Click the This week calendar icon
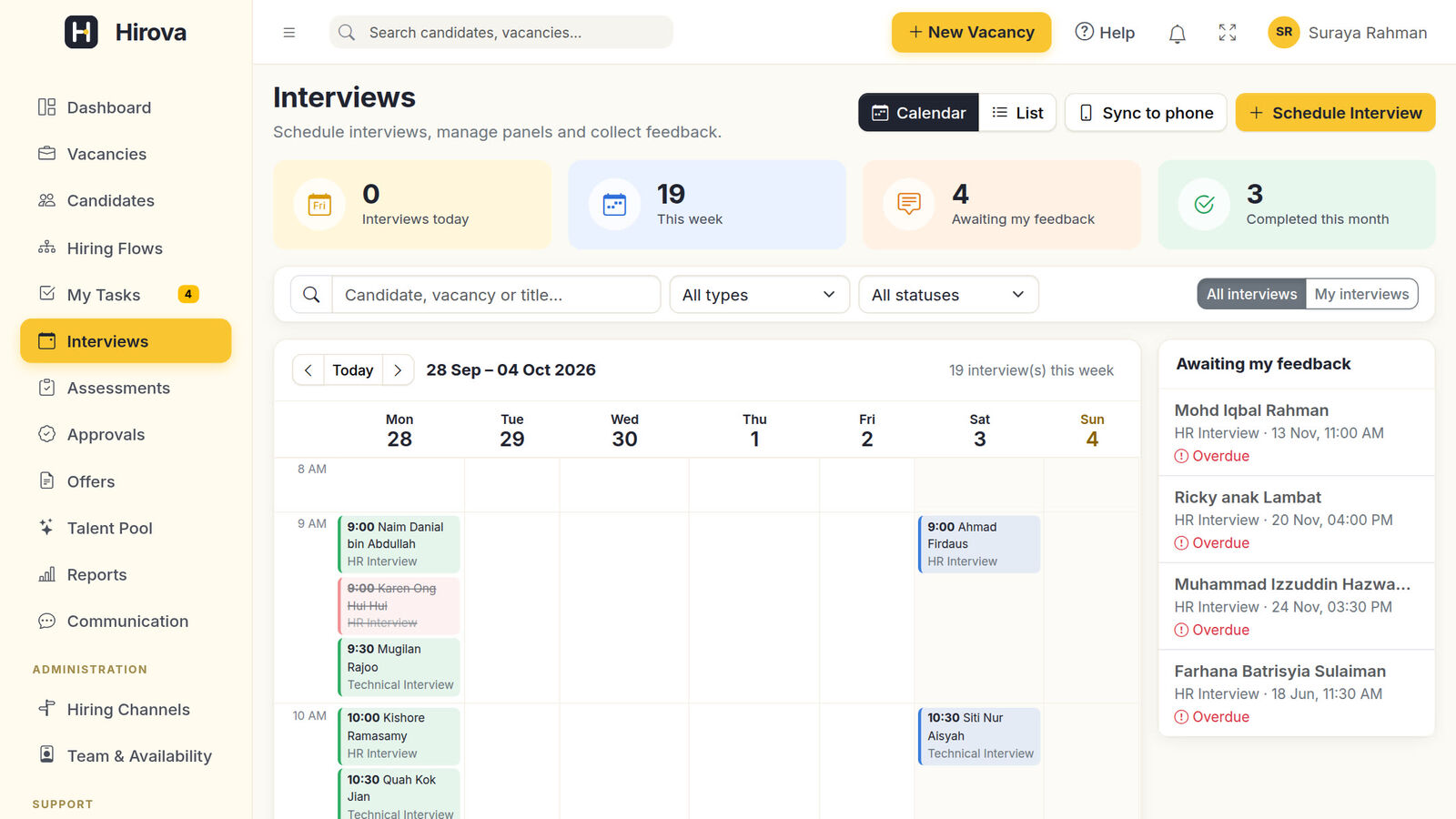Viewport: 1456px width, 819px height. (614, 205)
